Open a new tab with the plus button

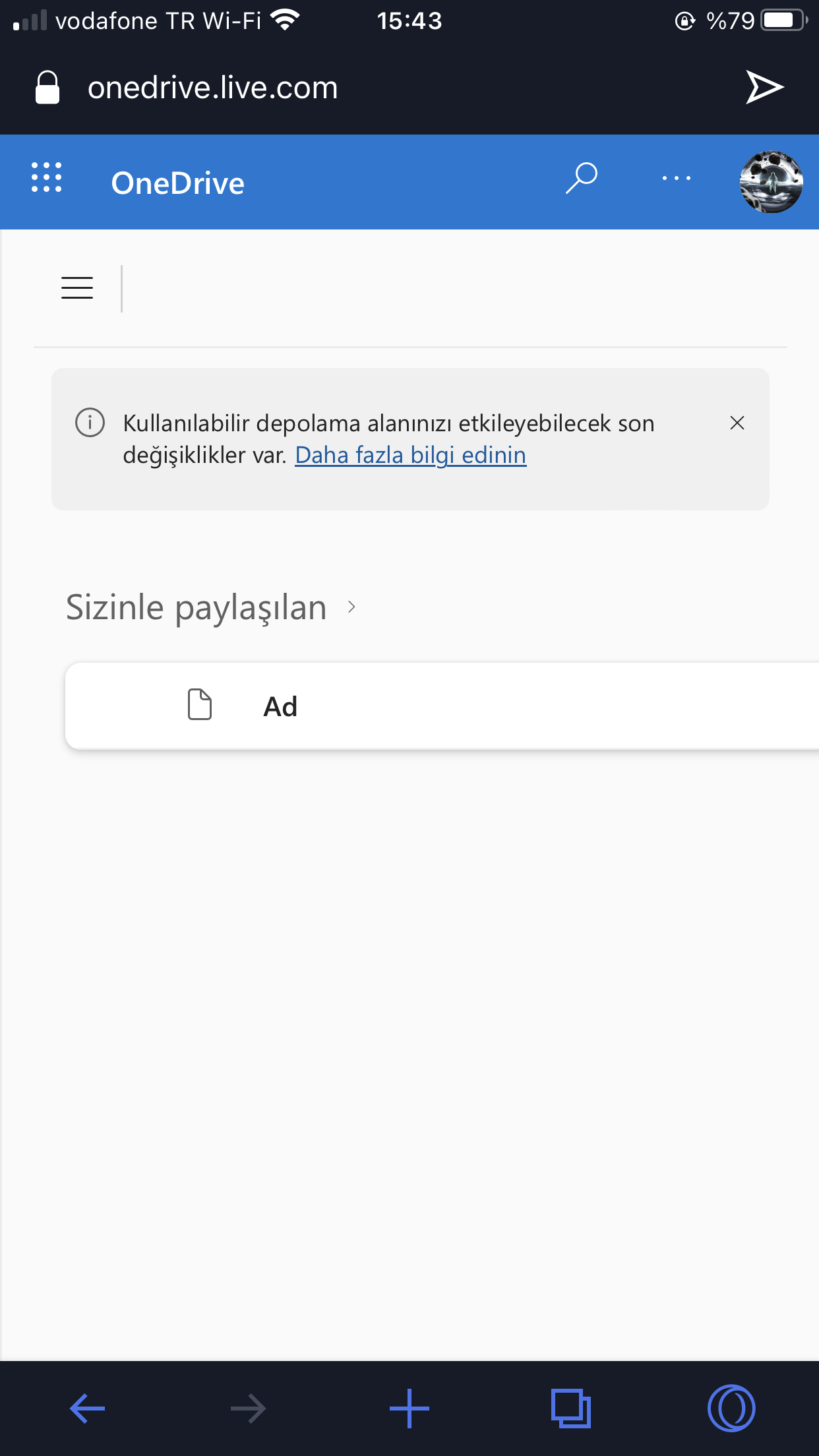409,1409
